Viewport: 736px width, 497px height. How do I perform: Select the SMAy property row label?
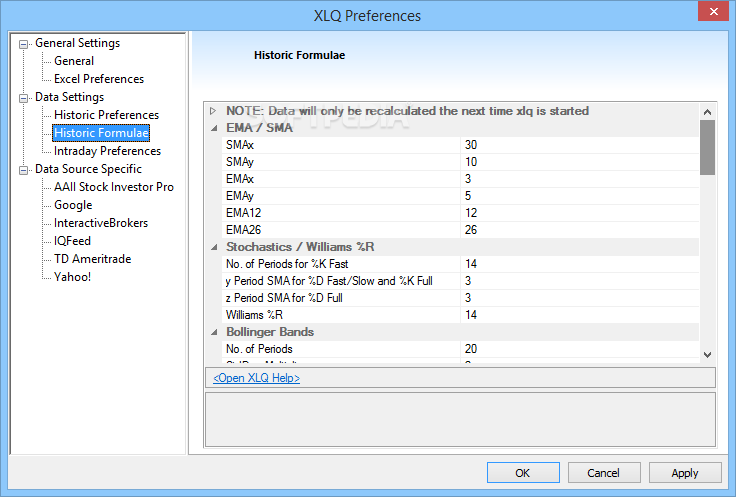click(240, 162)
